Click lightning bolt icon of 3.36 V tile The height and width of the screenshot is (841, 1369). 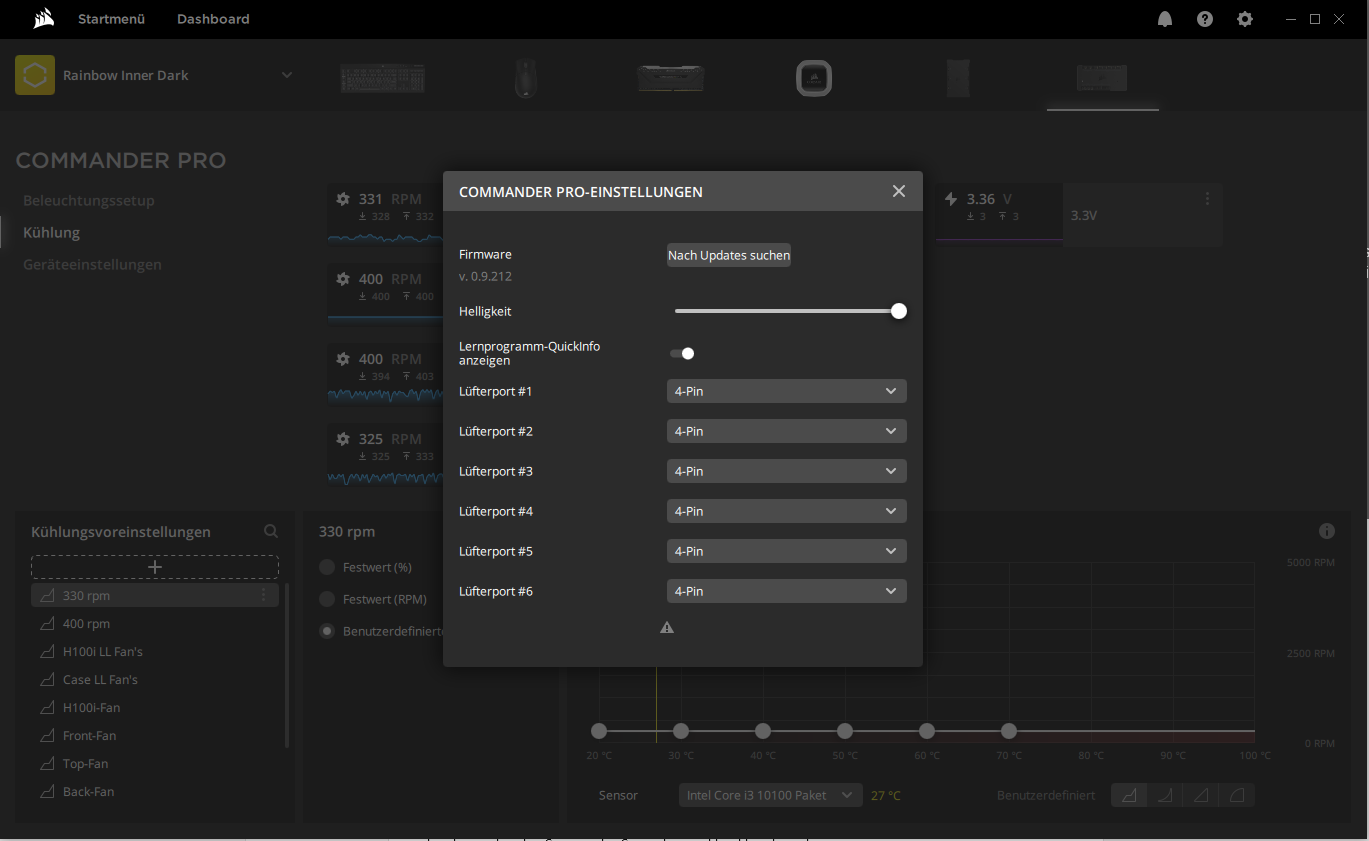951,199
